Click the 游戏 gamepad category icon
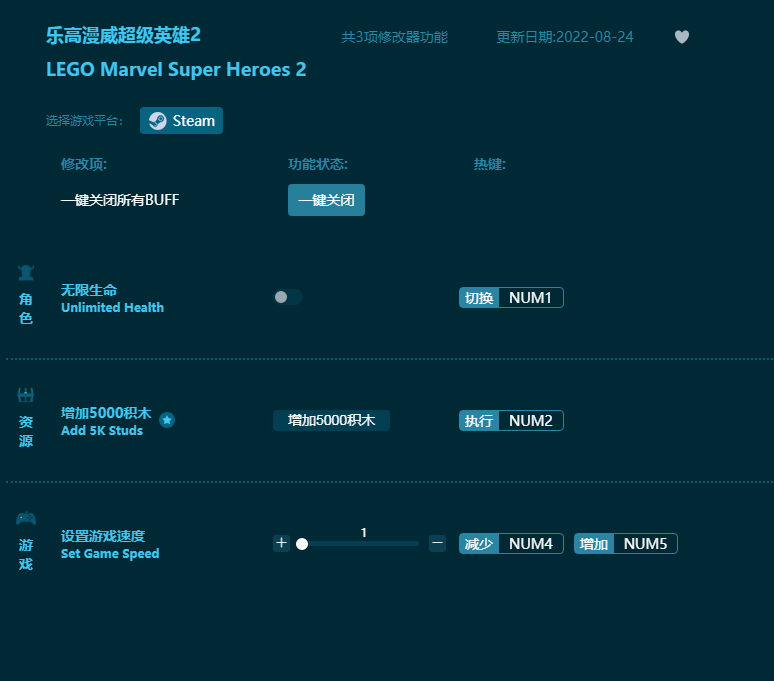The width and height of the screenshot is (774, 681). pyautogui.click(x=26, y=518)
